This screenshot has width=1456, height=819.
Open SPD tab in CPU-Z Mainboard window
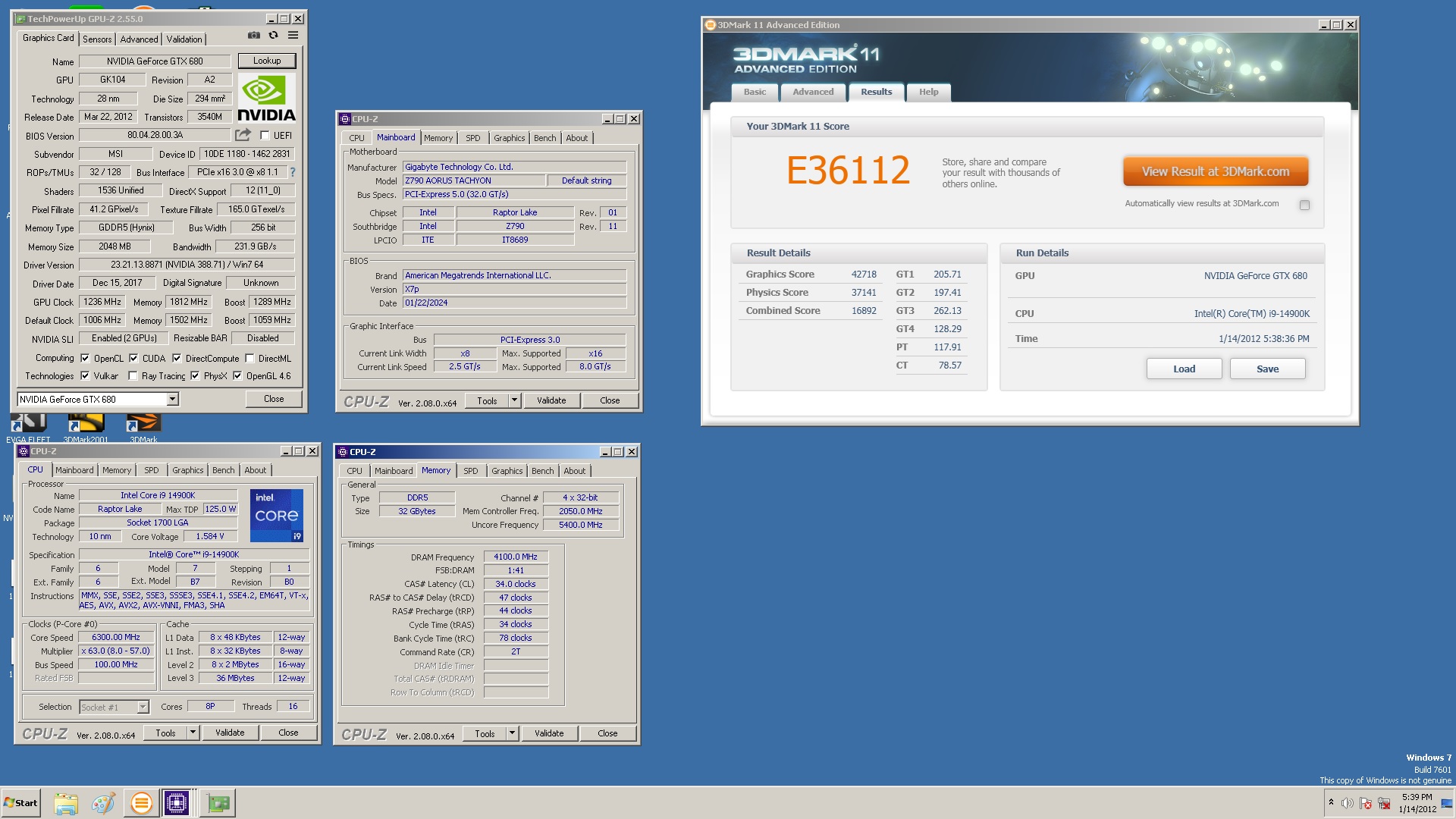[473, 138]
